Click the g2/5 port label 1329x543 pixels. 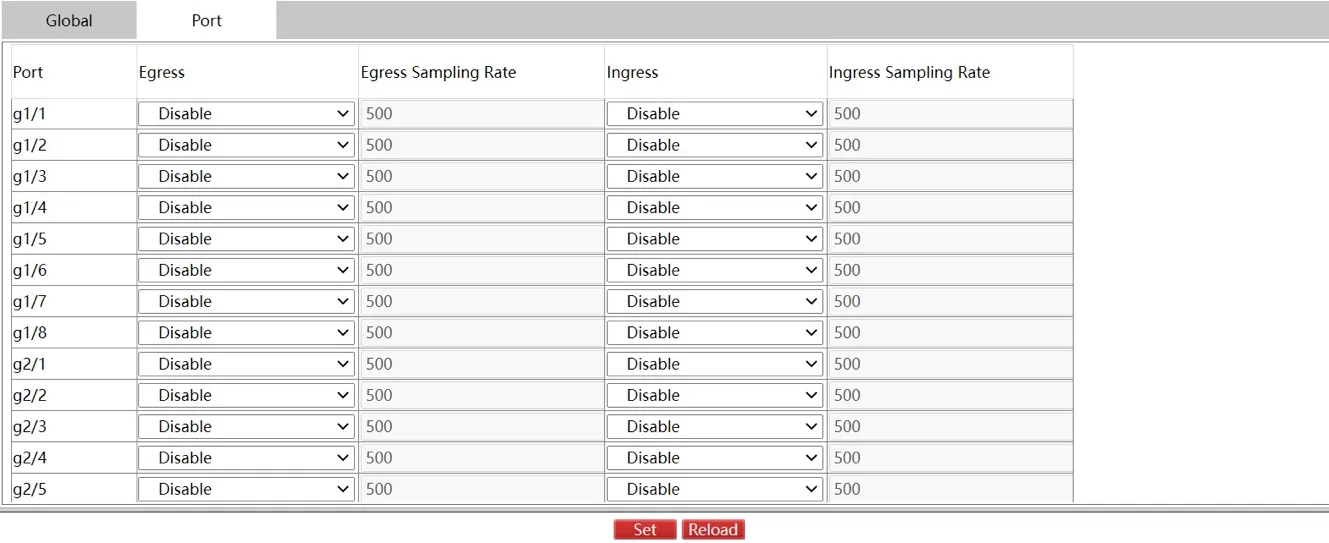(x=29, y=489)
